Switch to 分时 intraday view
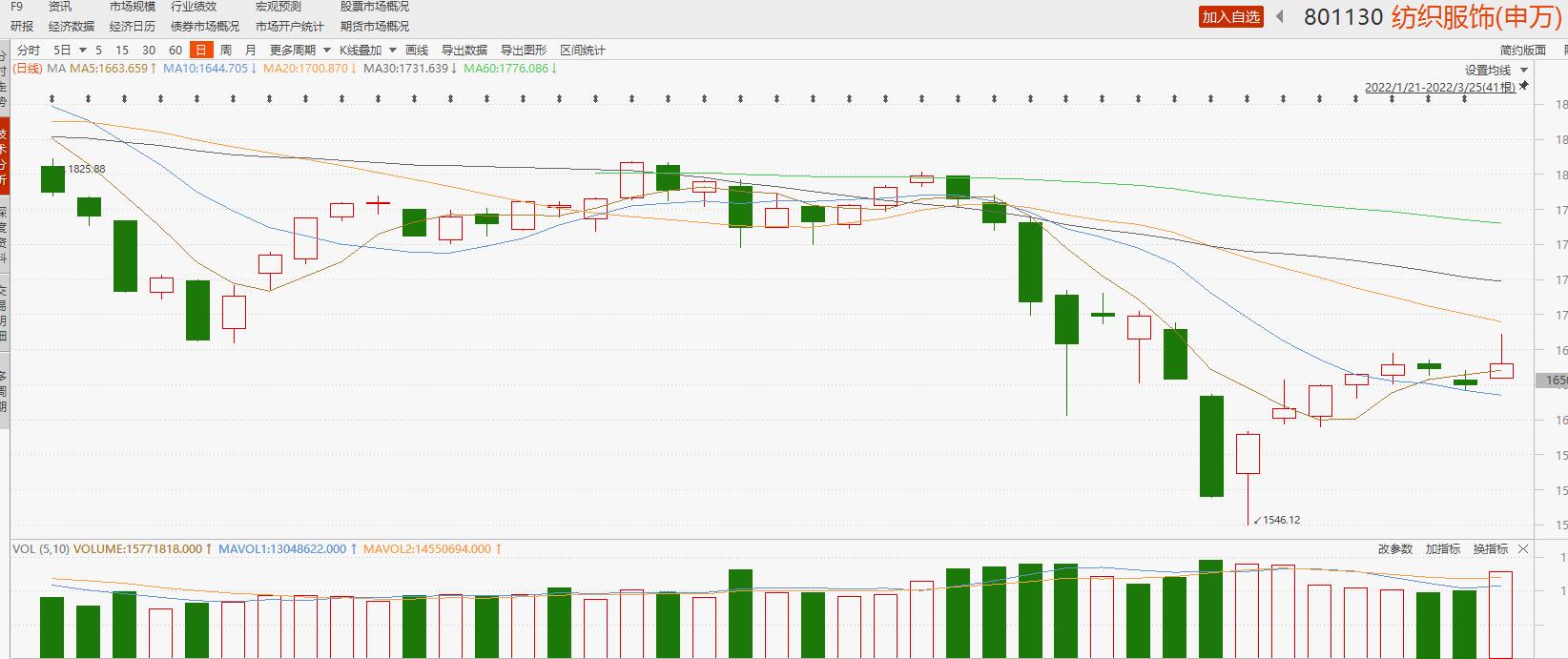This screenshot has height=659, width=1568. click(x=29, y=50)
